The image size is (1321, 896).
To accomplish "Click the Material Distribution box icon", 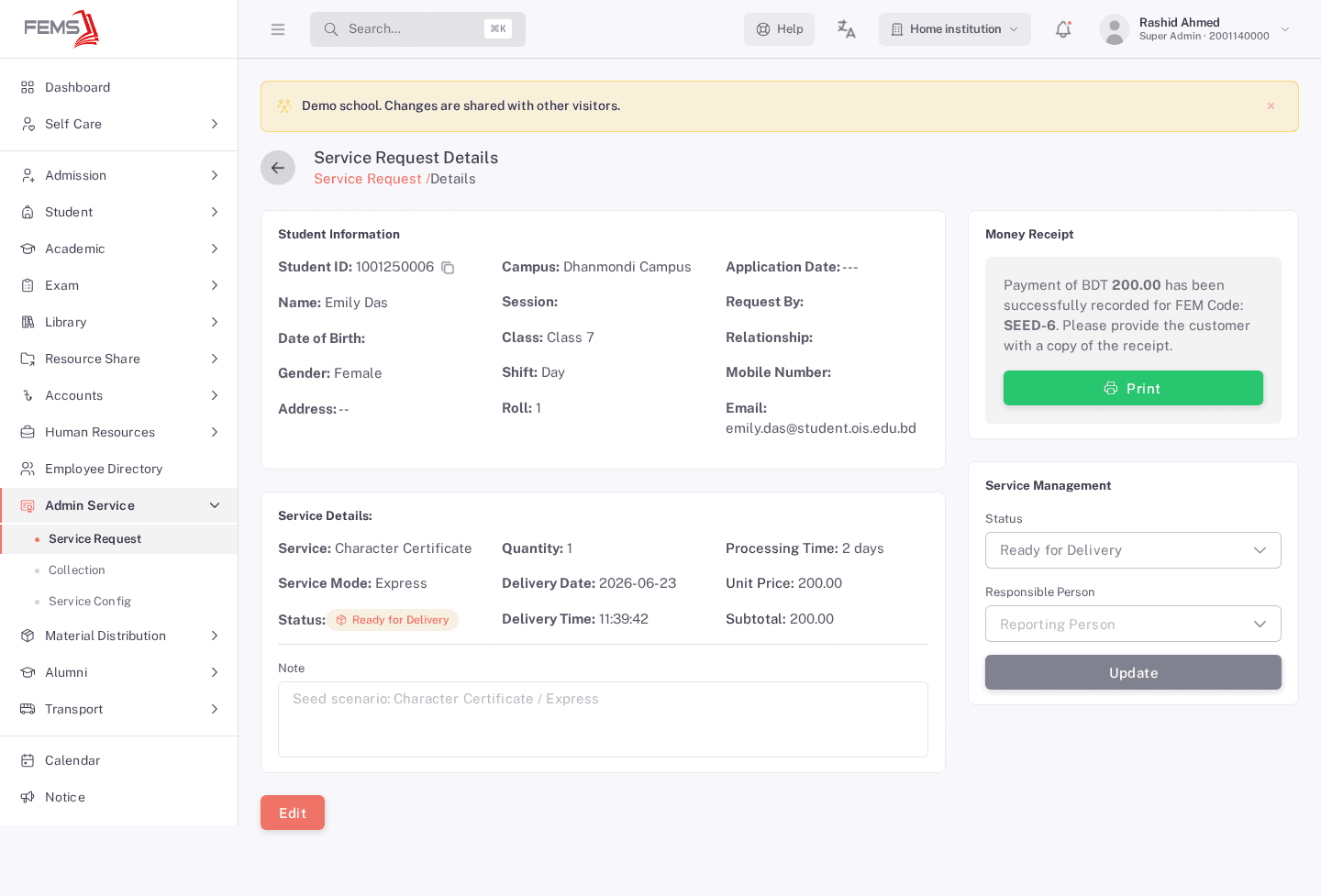I will [28, 636].
